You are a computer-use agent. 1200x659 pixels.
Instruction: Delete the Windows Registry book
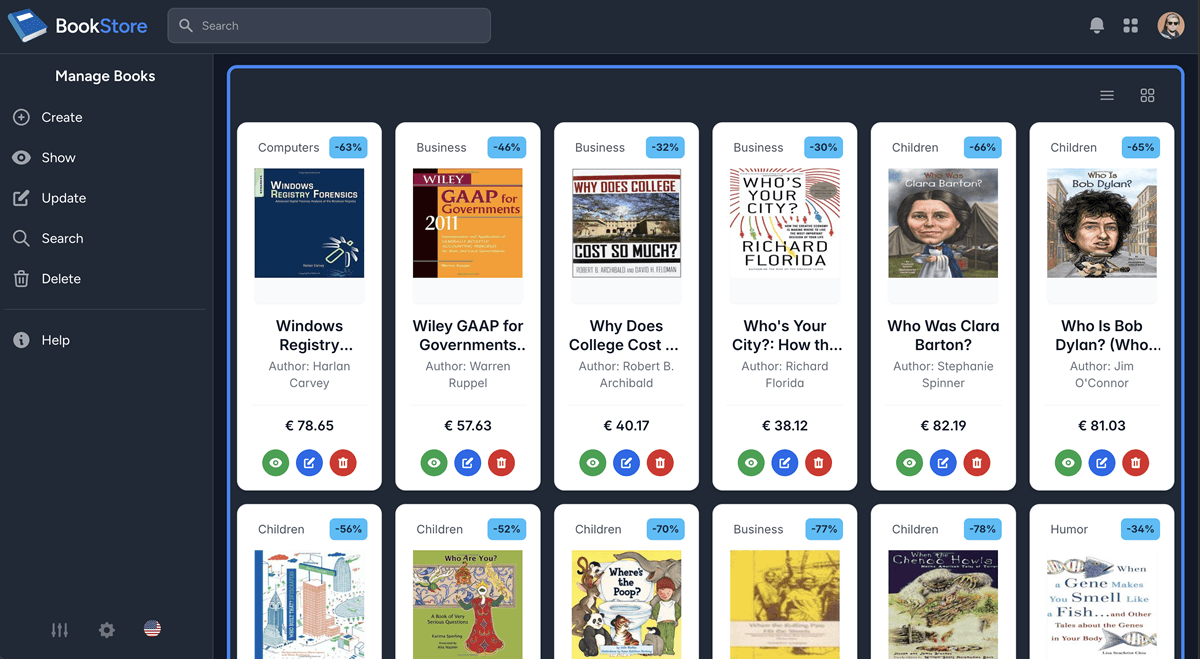point(343,463)
